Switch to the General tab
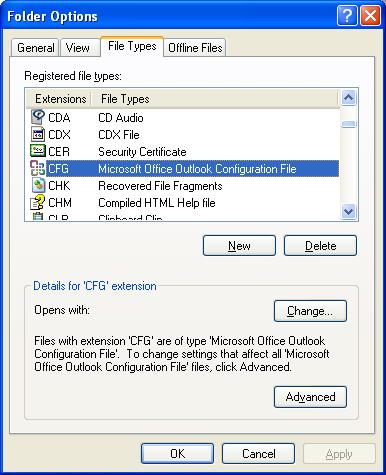Viewport: 386px width, 475px height. coord(36,48)
